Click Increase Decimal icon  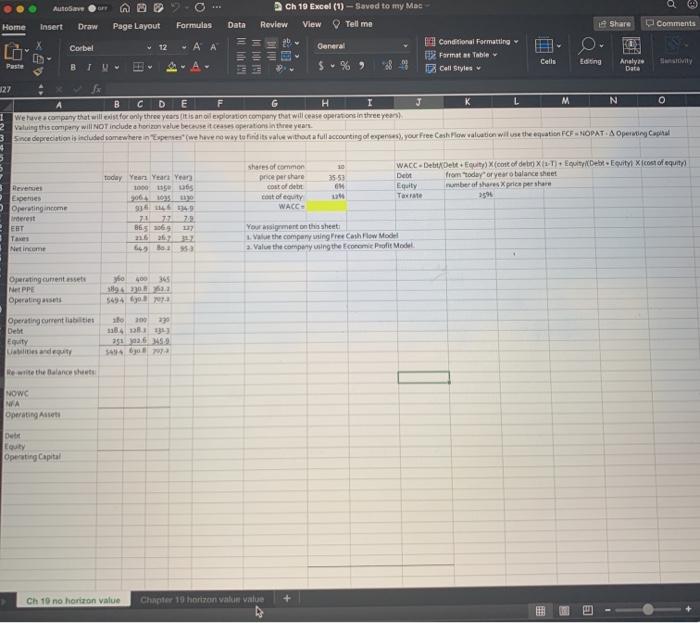(387, 65)
